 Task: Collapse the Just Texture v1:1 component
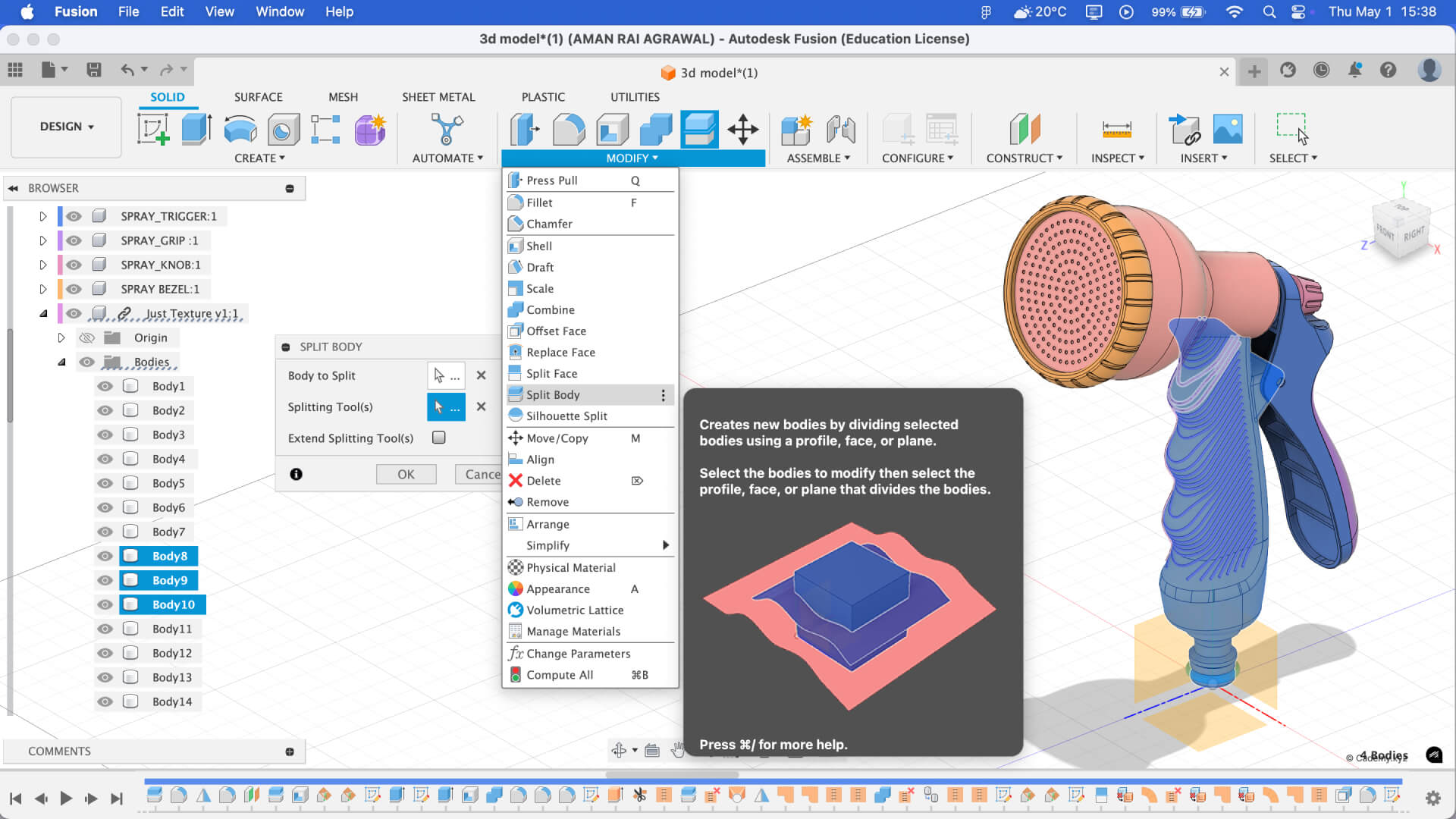pos(43,313)
